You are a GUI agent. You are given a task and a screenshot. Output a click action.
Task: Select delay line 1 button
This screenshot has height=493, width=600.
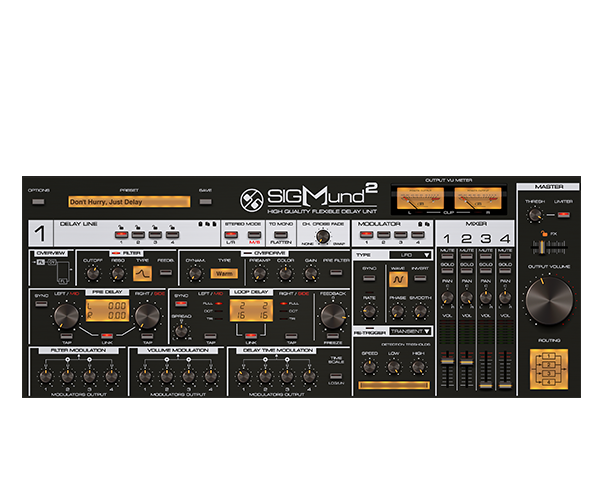121,235
